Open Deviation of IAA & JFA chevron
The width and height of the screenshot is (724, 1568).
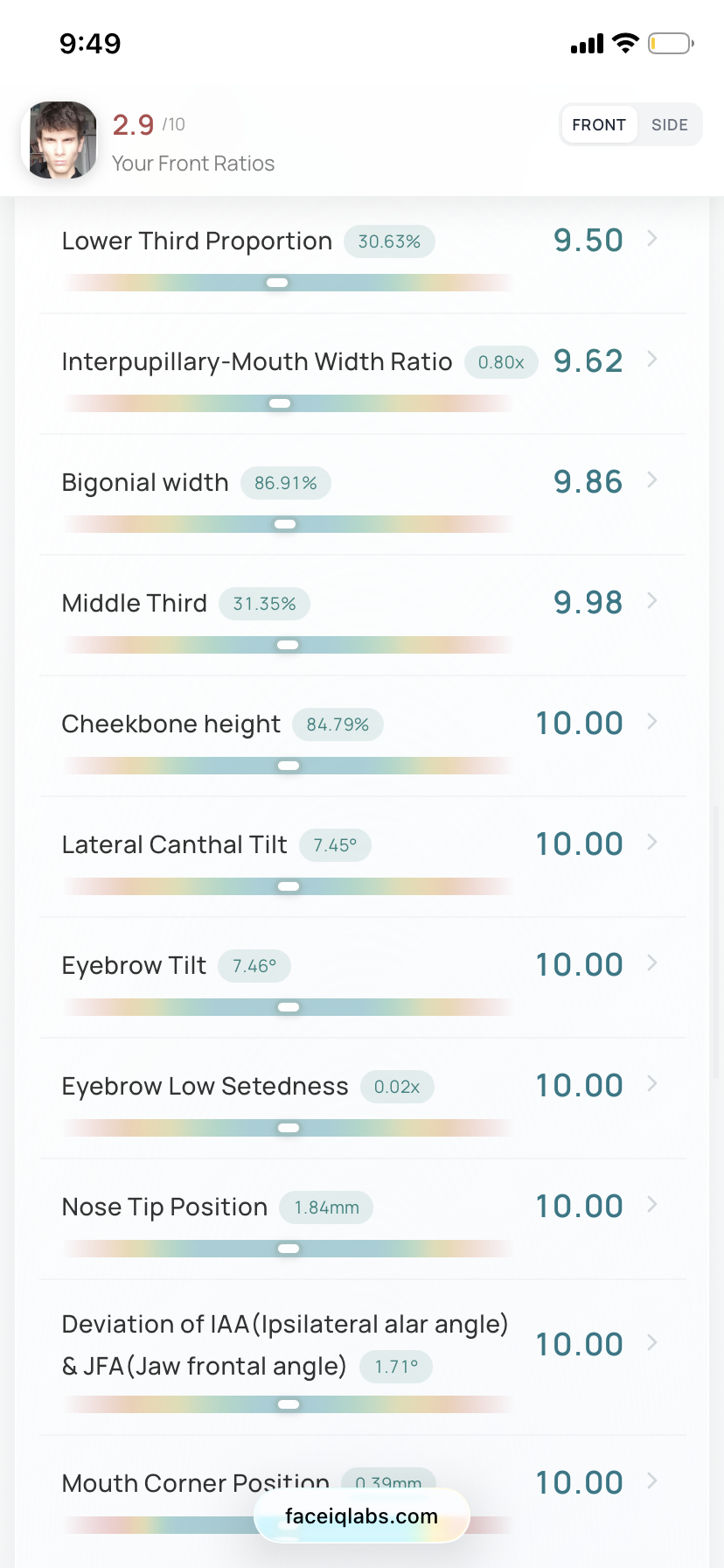click(652, 1342)
